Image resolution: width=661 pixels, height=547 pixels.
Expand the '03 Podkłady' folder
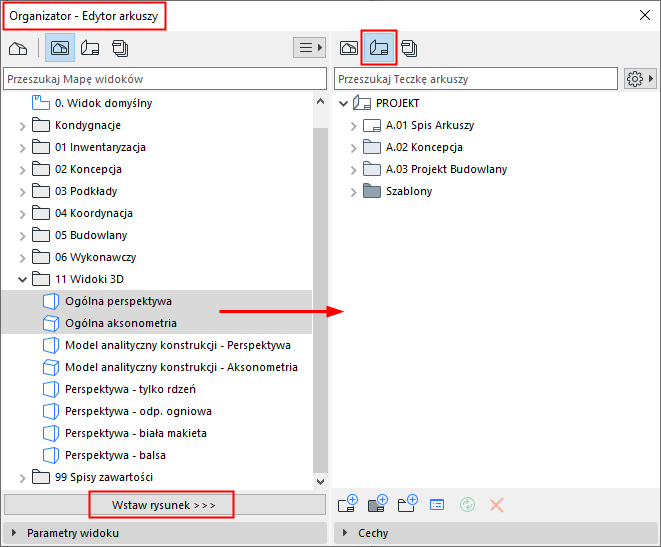pyautogui.click(x=22, y=191)
